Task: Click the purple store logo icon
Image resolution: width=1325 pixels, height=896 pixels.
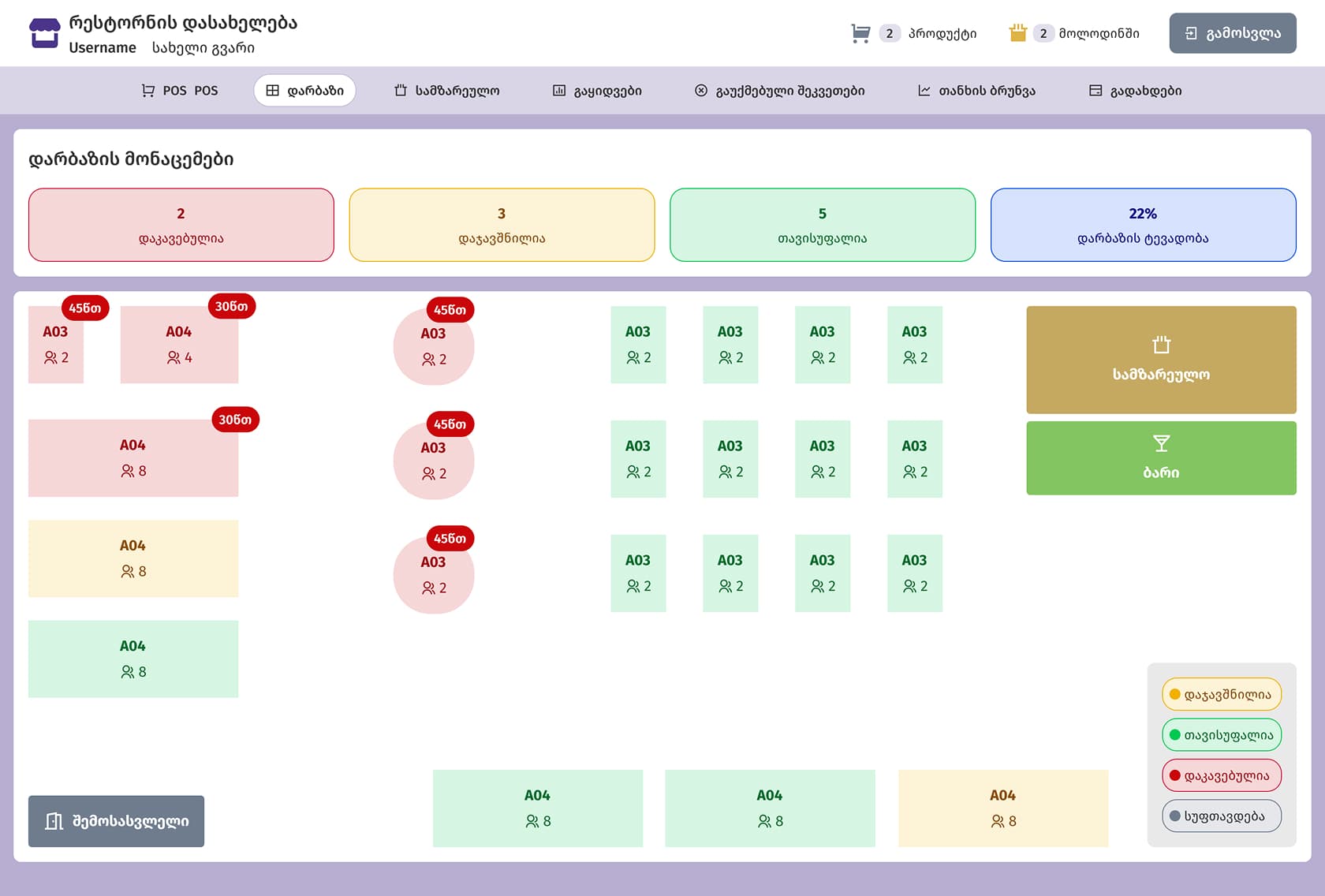Action: pos(44,33)
